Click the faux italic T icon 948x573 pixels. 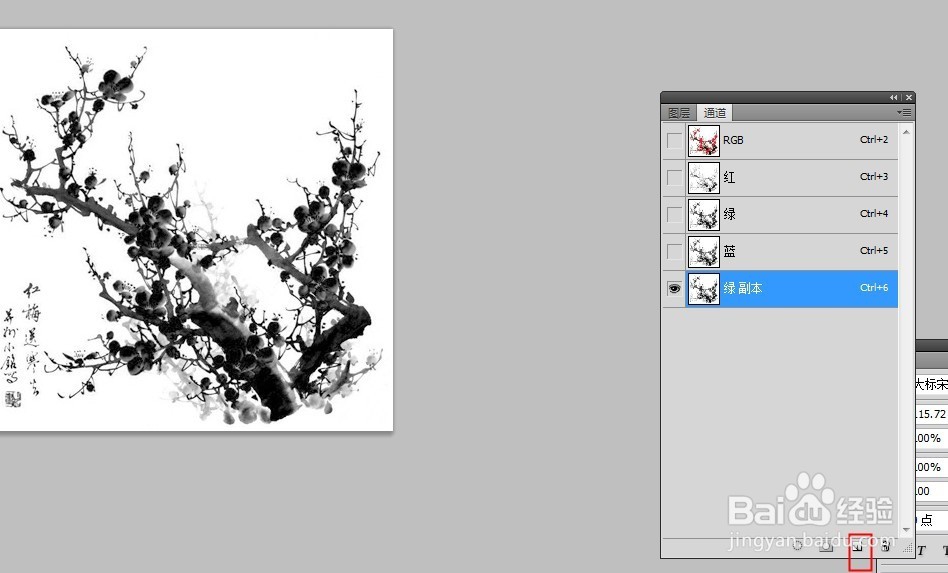point(922,550)
